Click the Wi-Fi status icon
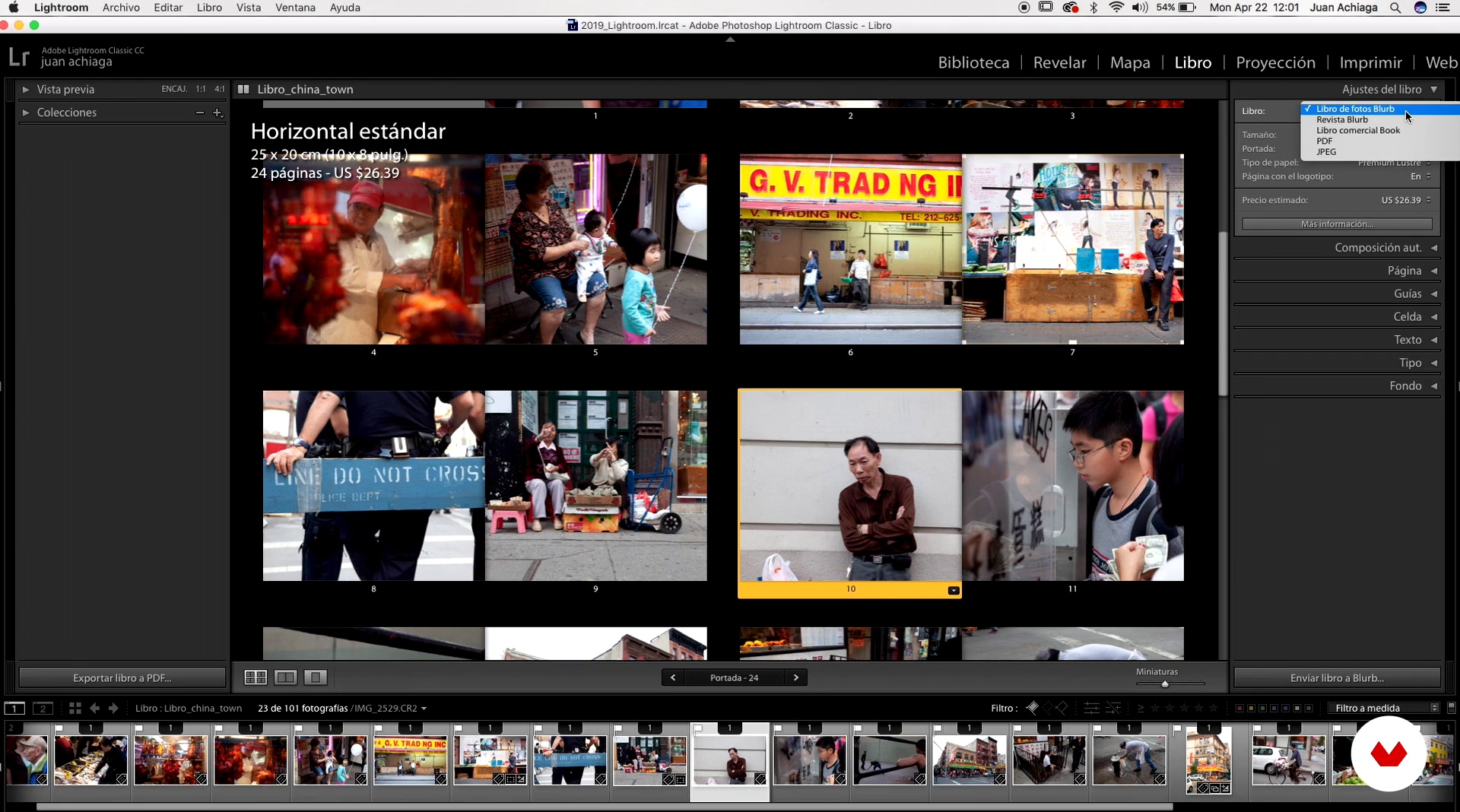 [x=1116, y=8]
